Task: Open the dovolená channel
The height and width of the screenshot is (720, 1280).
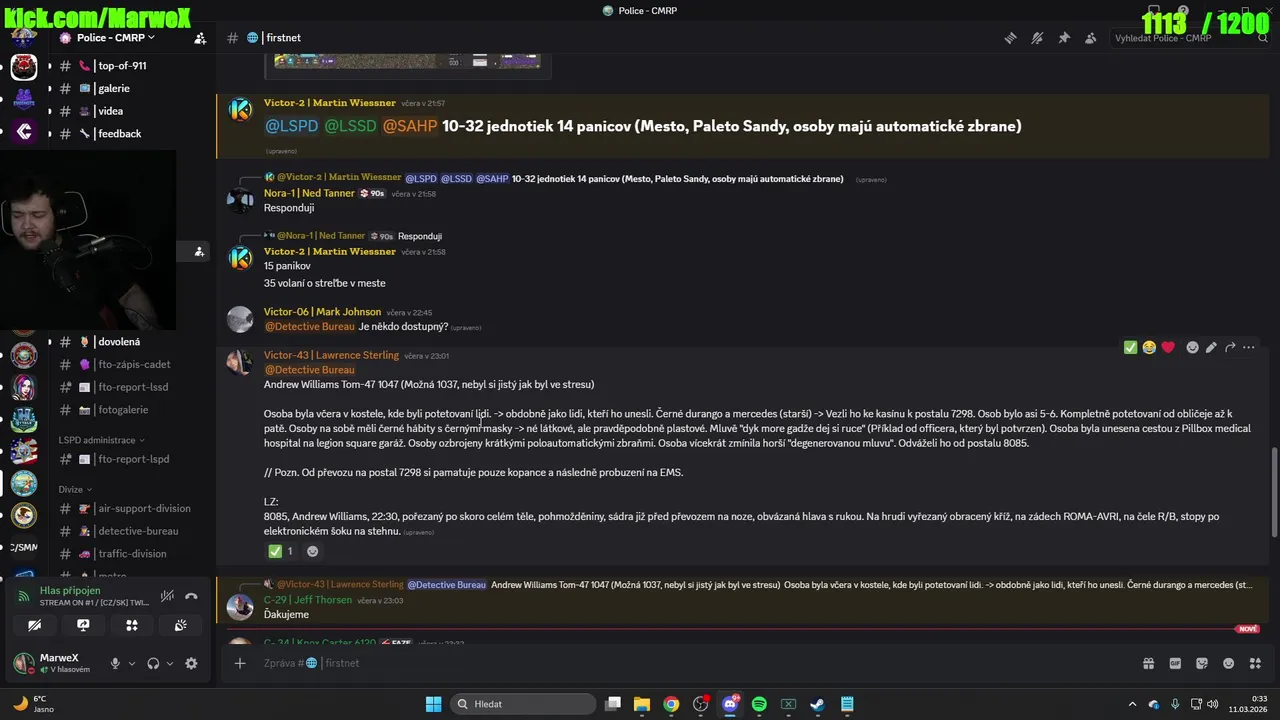Action: (x=118, y=342)
